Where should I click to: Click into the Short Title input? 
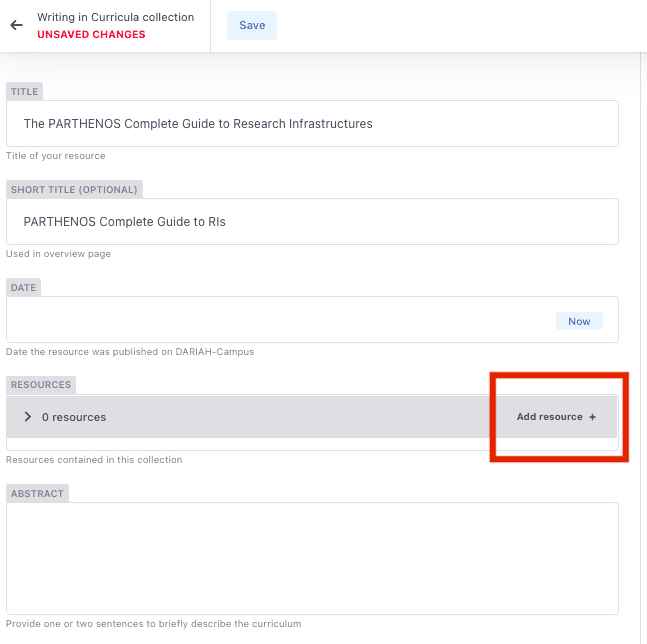[312, 221]
